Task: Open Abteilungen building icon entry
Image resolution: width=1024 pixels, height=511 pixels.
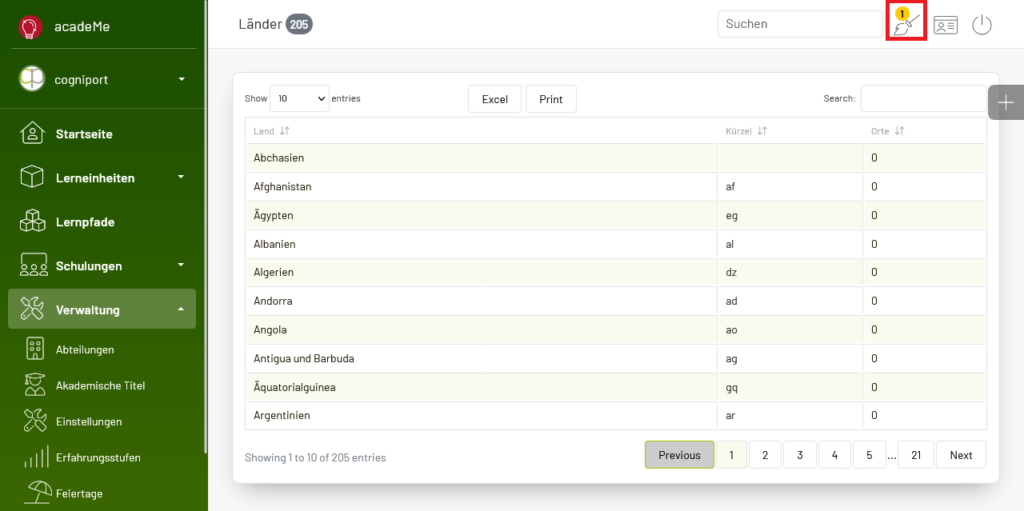Action: point(35,349)
